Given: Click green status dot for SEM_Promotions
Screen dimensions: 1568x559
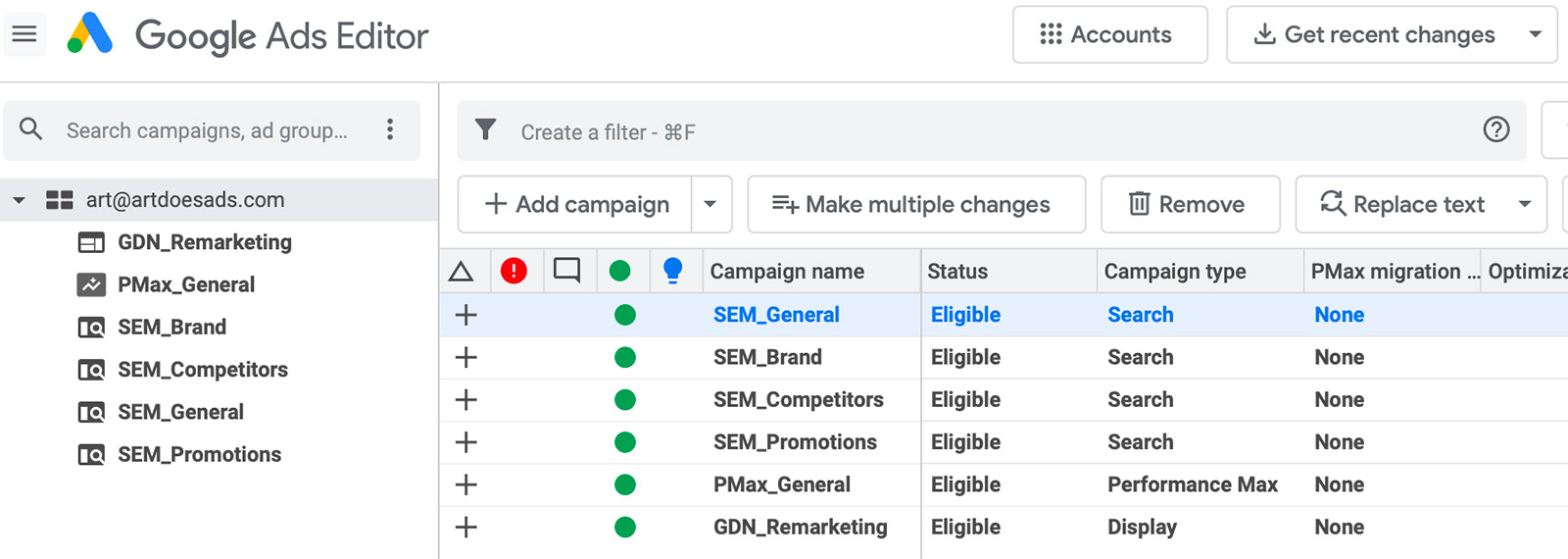Looking at the screenshot, I should click(625, 442).
